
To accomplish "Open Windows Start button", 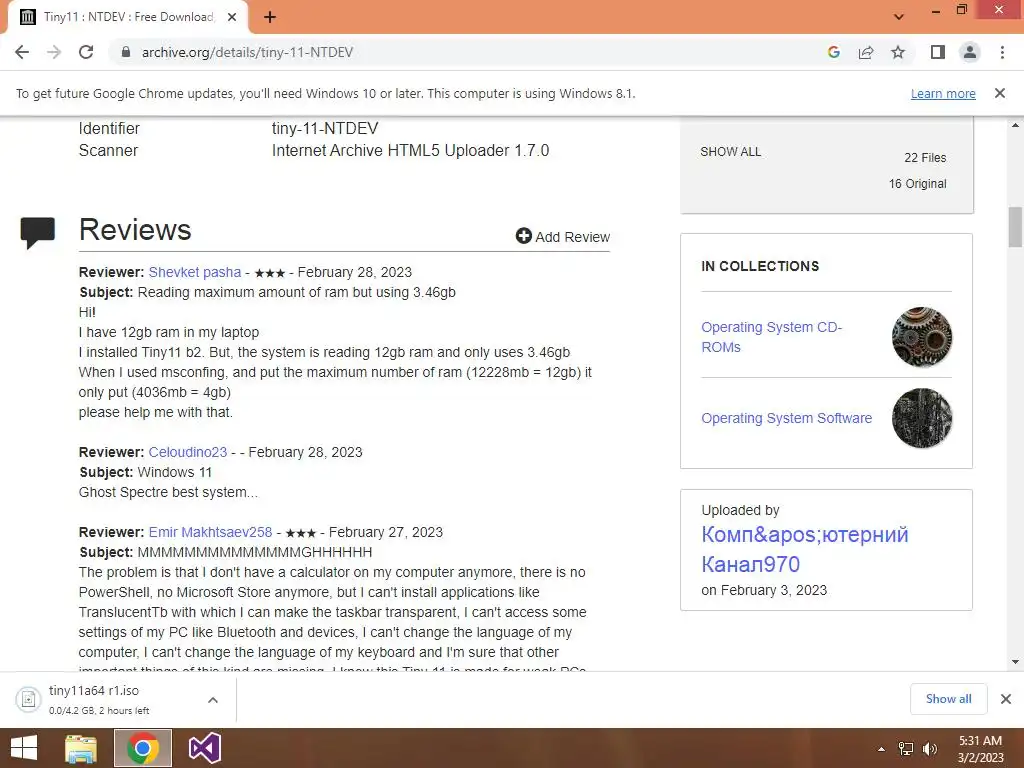I will click(24, 748).
